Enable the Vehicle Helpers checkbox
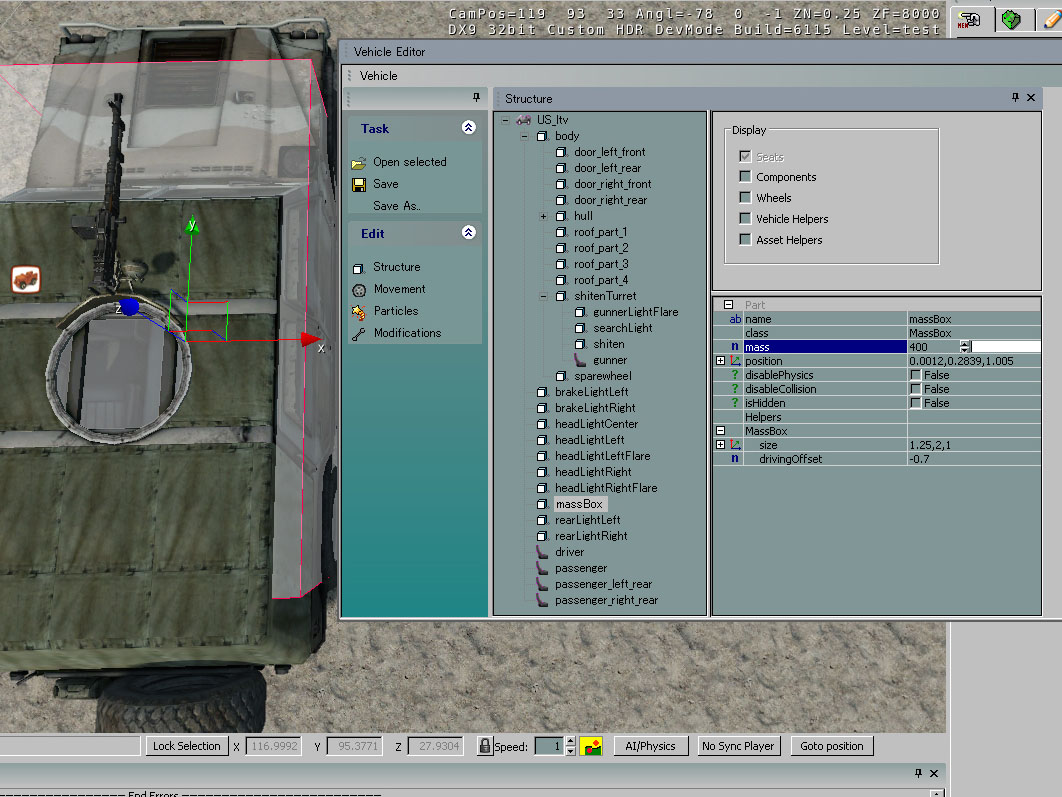This screenshot has width=1062, height=797. pyautogui.click(x=745, y=219)
